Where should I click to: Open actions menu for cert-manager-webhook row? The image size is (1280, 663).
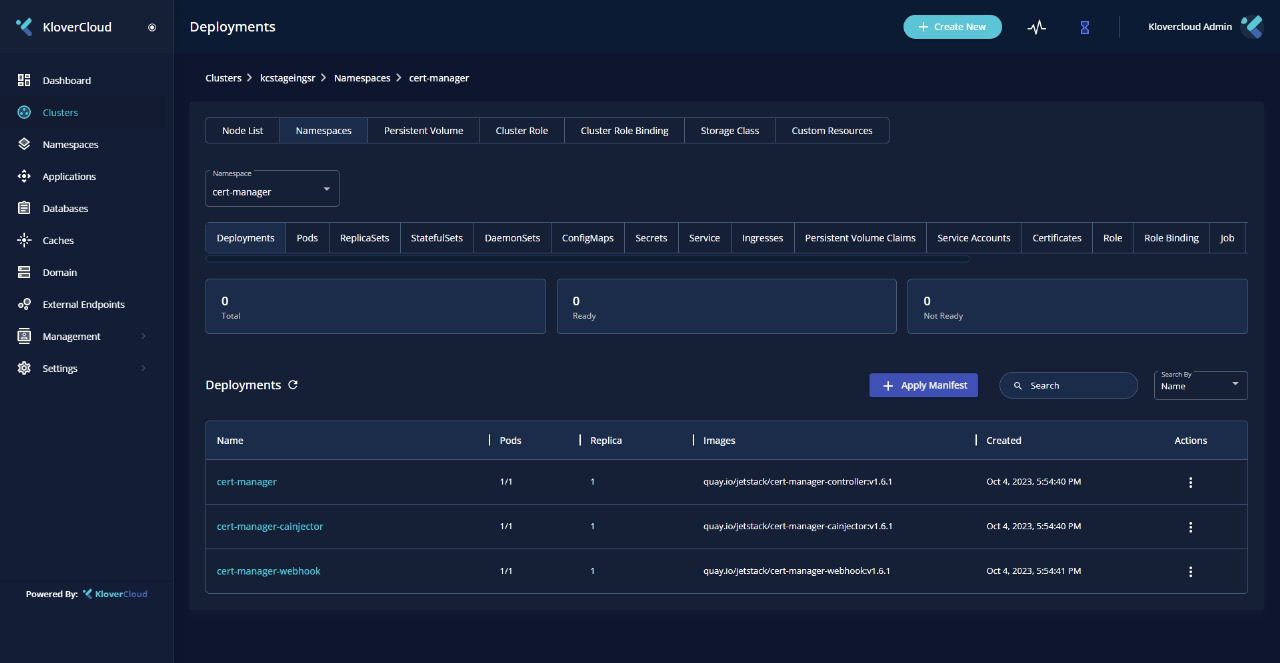(x=1190, y=572)
